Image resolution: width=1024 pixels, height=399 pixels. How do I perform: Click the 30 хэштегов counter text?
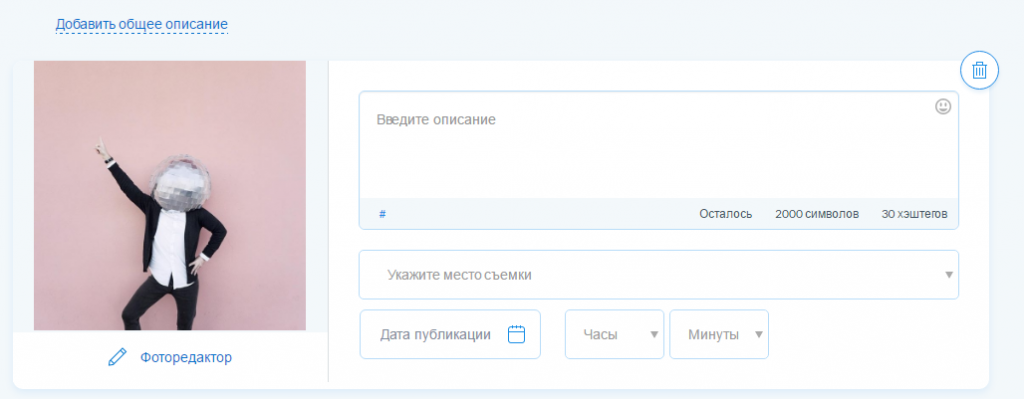914,214
